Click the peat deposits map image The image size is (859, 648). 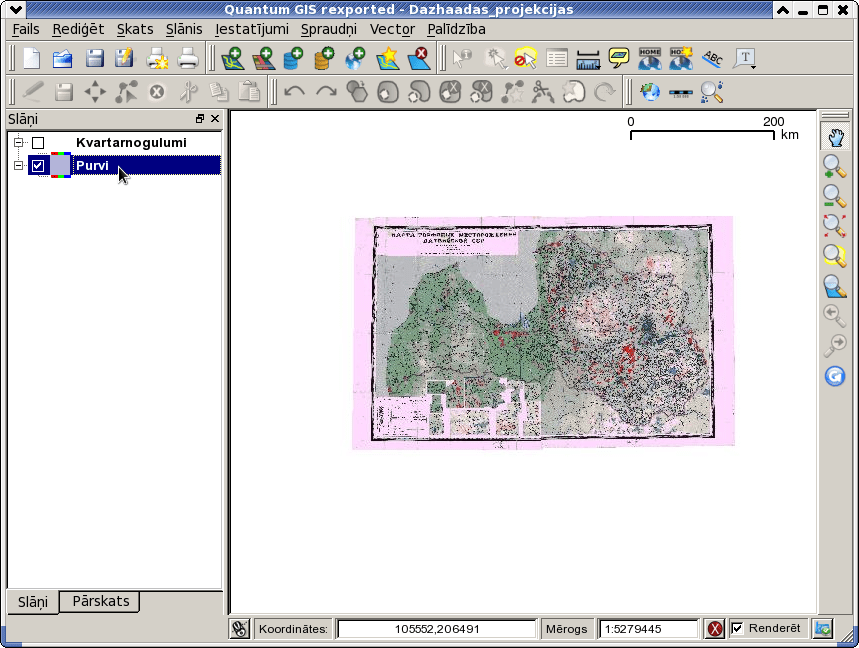543,333
